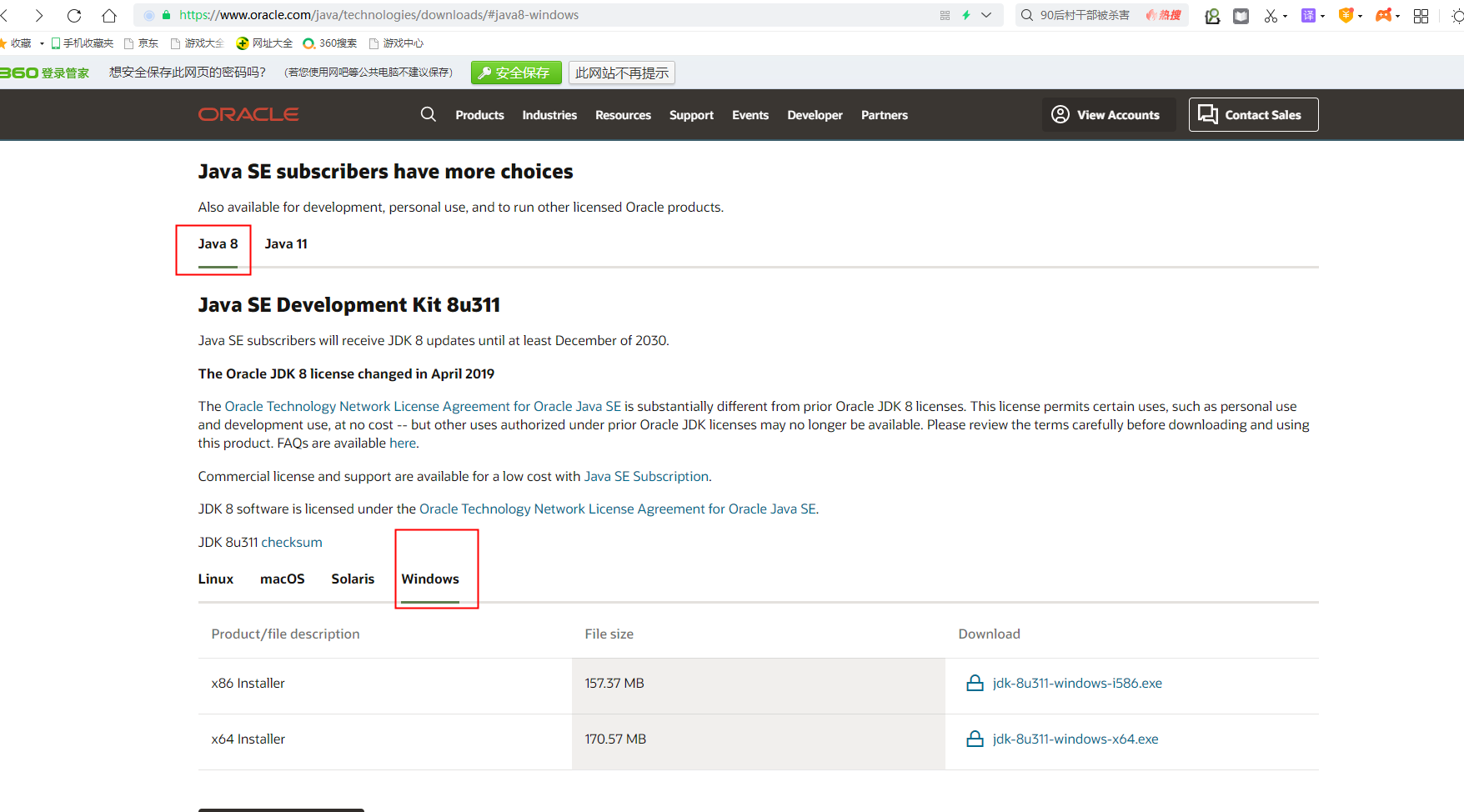The height and width of the screenshot is (812, 1464).
Task: Open the game controller icon
Action: click(1383, 16)
